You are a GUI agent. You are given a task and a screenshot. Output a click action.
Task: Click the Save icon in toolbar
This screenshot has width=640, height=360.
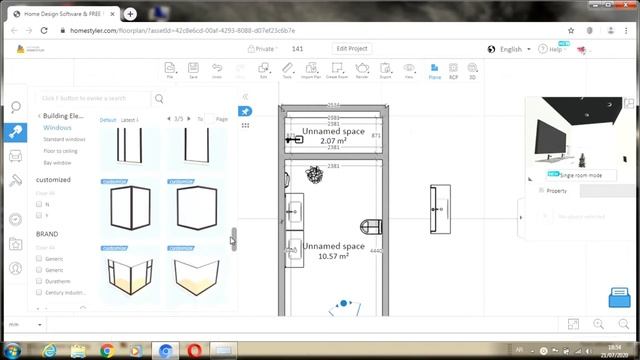(193, 70)
